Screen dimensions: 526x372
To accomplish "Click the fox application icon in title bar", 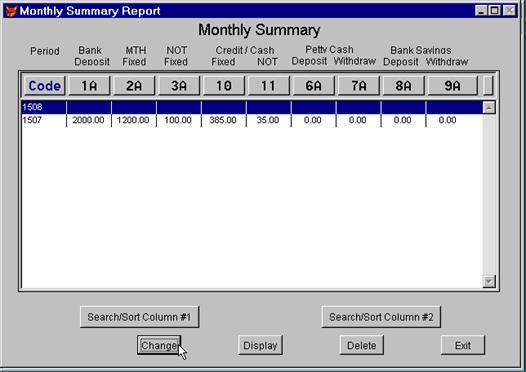I will pyautogui.click(x=11, y=11).
